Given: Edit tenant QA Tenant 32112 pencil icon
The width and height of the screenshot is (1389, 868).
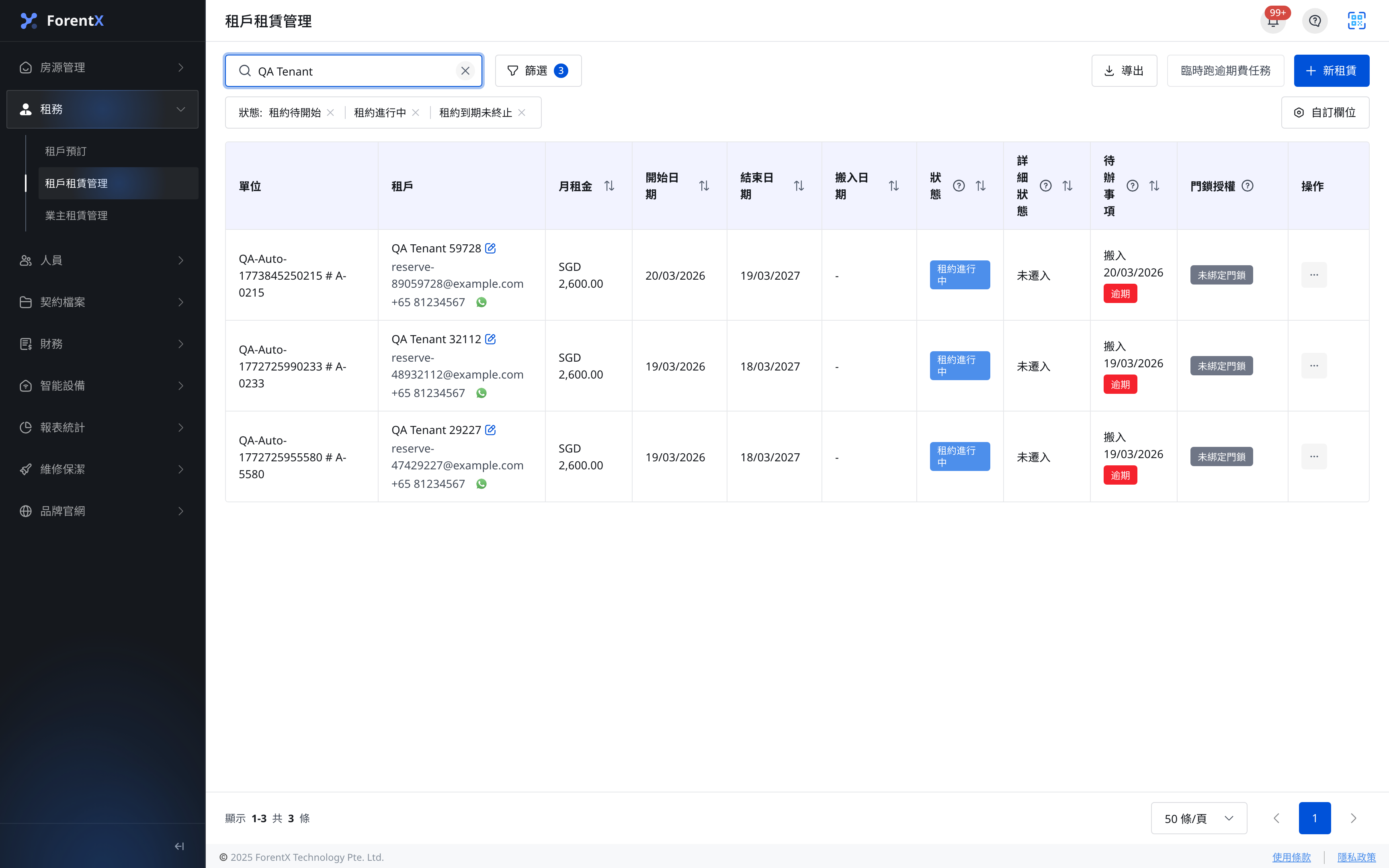Looking at the screenshot, I should [490, 339].
